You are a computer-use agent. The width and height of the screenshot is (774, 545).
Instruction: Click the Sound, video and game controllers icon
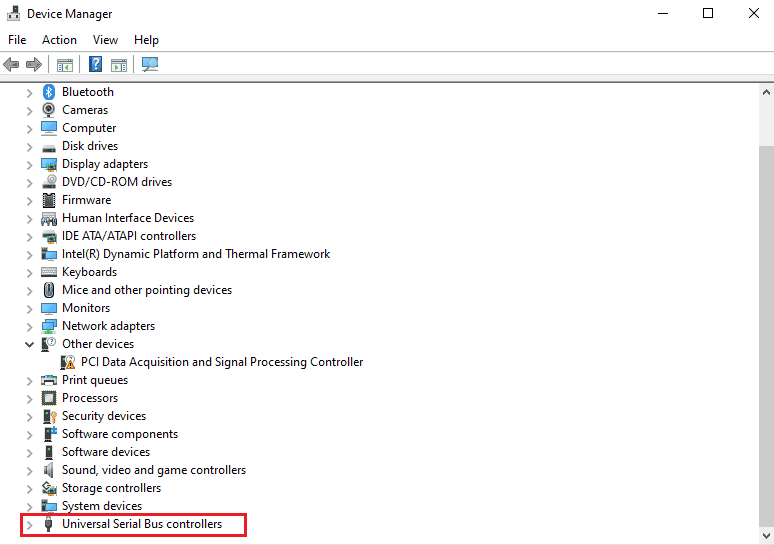(x=49, y=470)
